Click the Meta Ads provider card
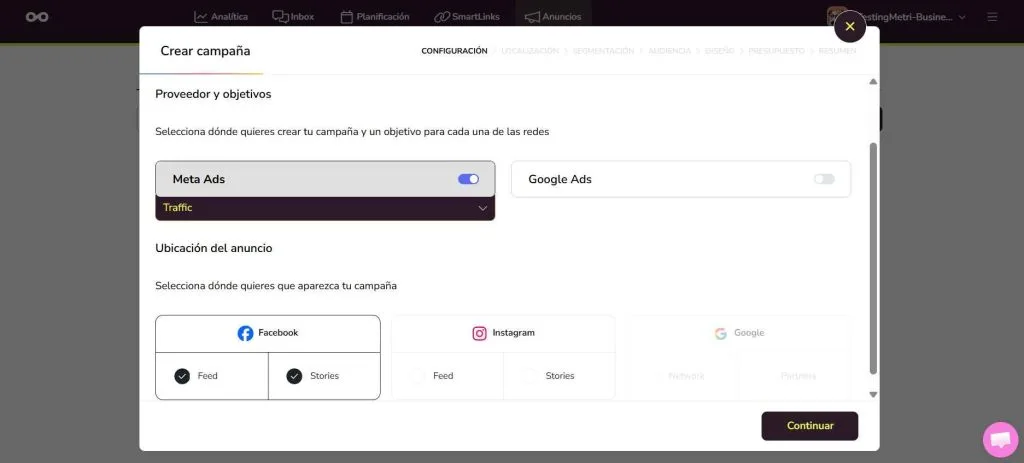The height and width of the screenshot is (463, 1024). pyautogui.click(x=325, y=179)
